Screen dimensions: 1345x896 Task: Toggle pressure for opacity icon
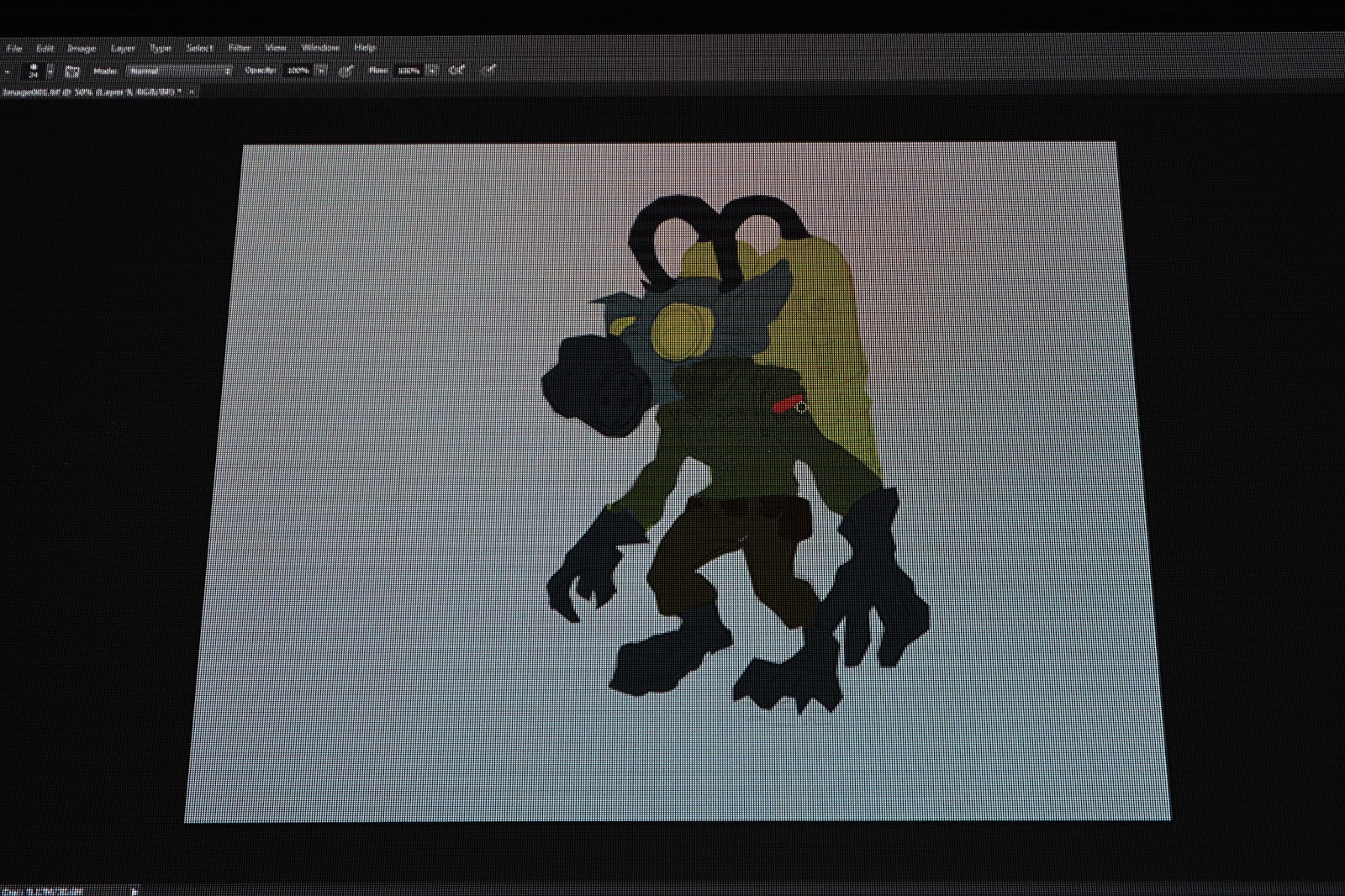pyautogui.click(x=345, y=71)
